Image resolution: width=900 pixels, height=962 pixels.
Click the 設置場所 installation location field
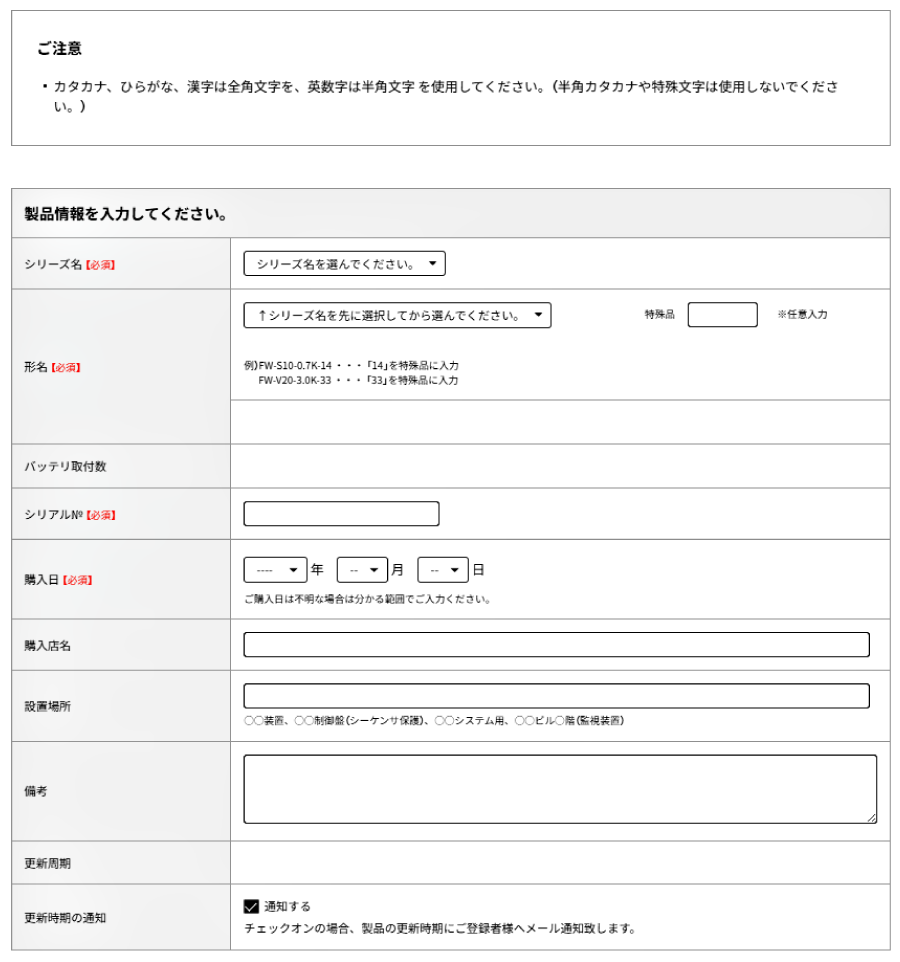556,696
